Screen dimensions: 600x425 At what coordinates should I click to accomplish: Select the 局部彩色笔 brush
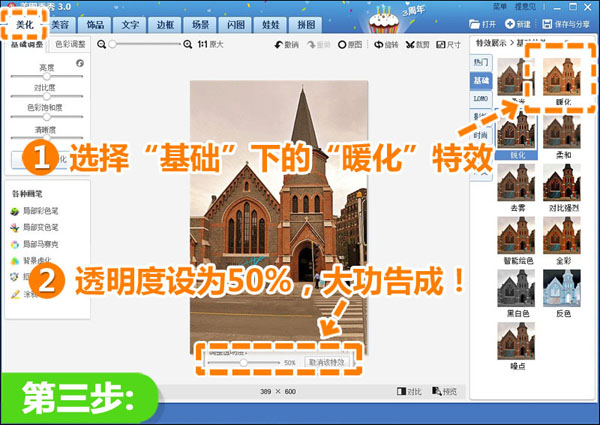click(35, 211)
